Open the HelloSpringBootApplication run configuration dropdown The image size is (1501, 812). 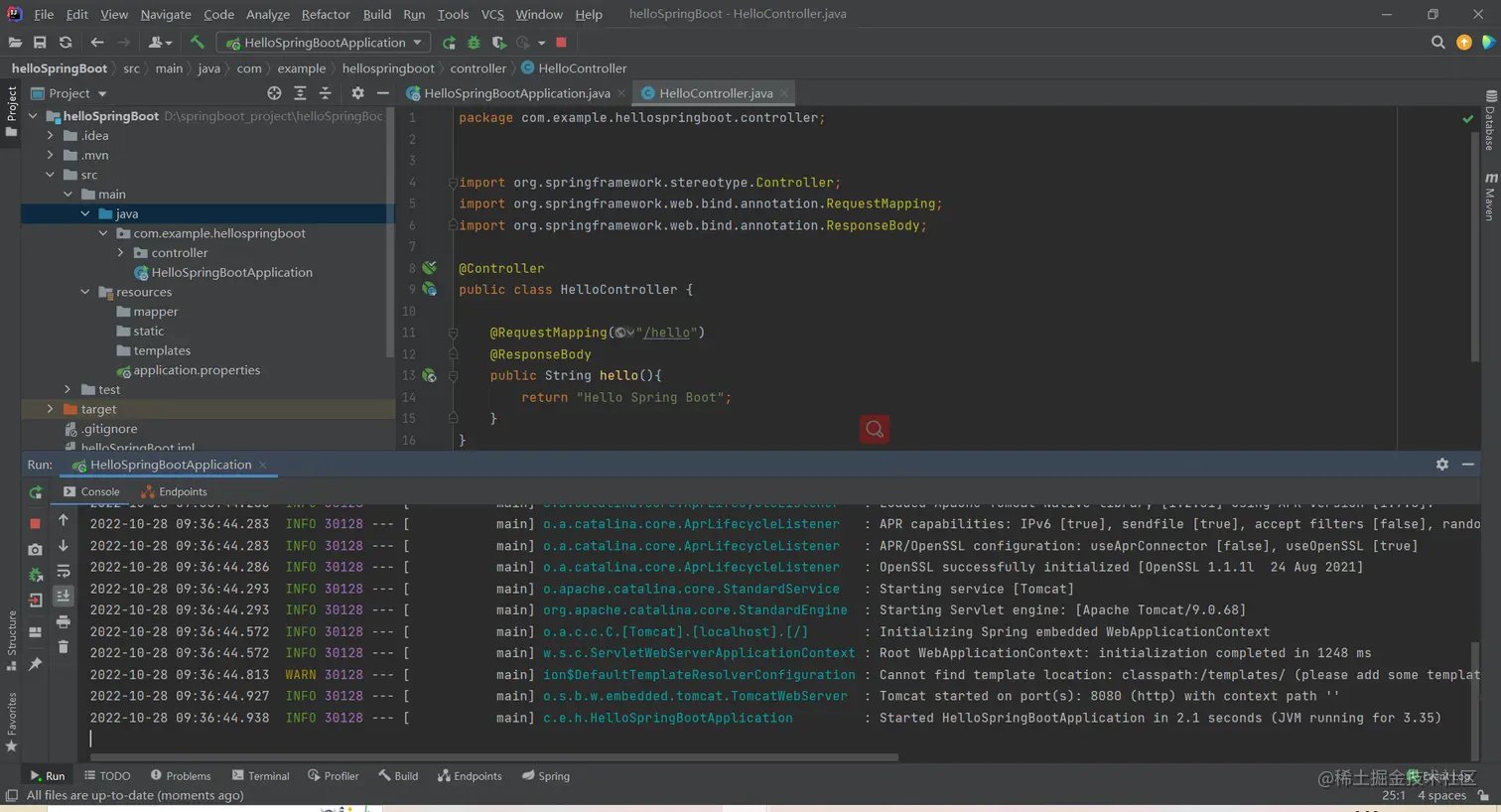(x=324, y=43)
